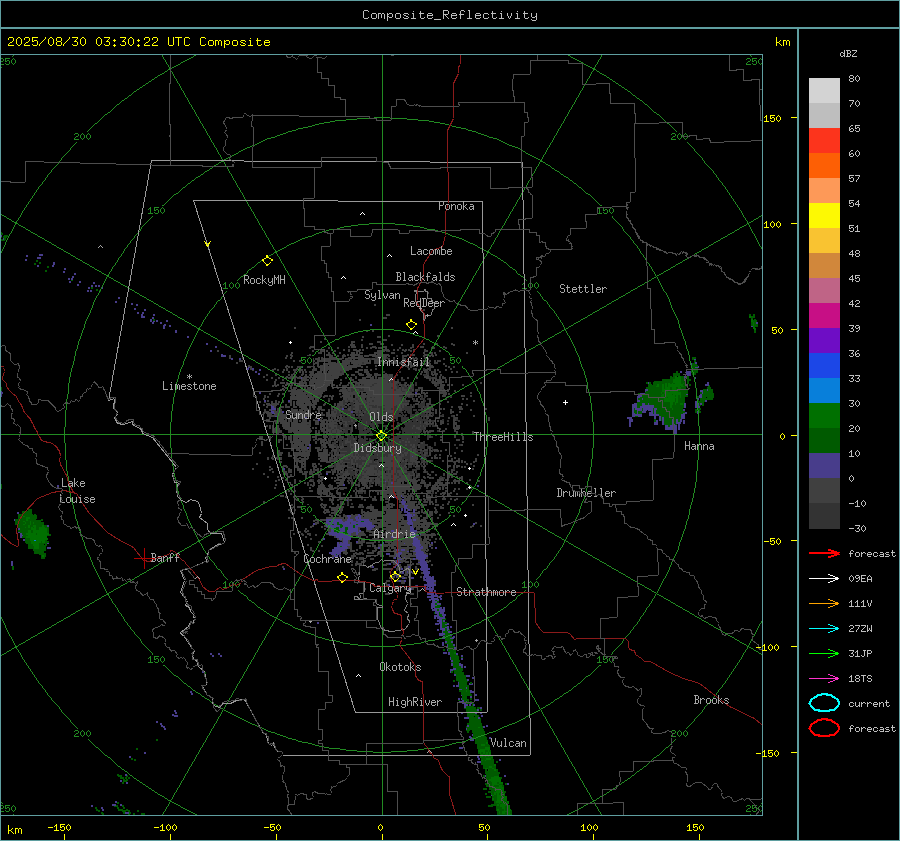Click the yellow diamond marker at RockyMH
Viewport: 900px width, 841px height.
click(267, 261)
